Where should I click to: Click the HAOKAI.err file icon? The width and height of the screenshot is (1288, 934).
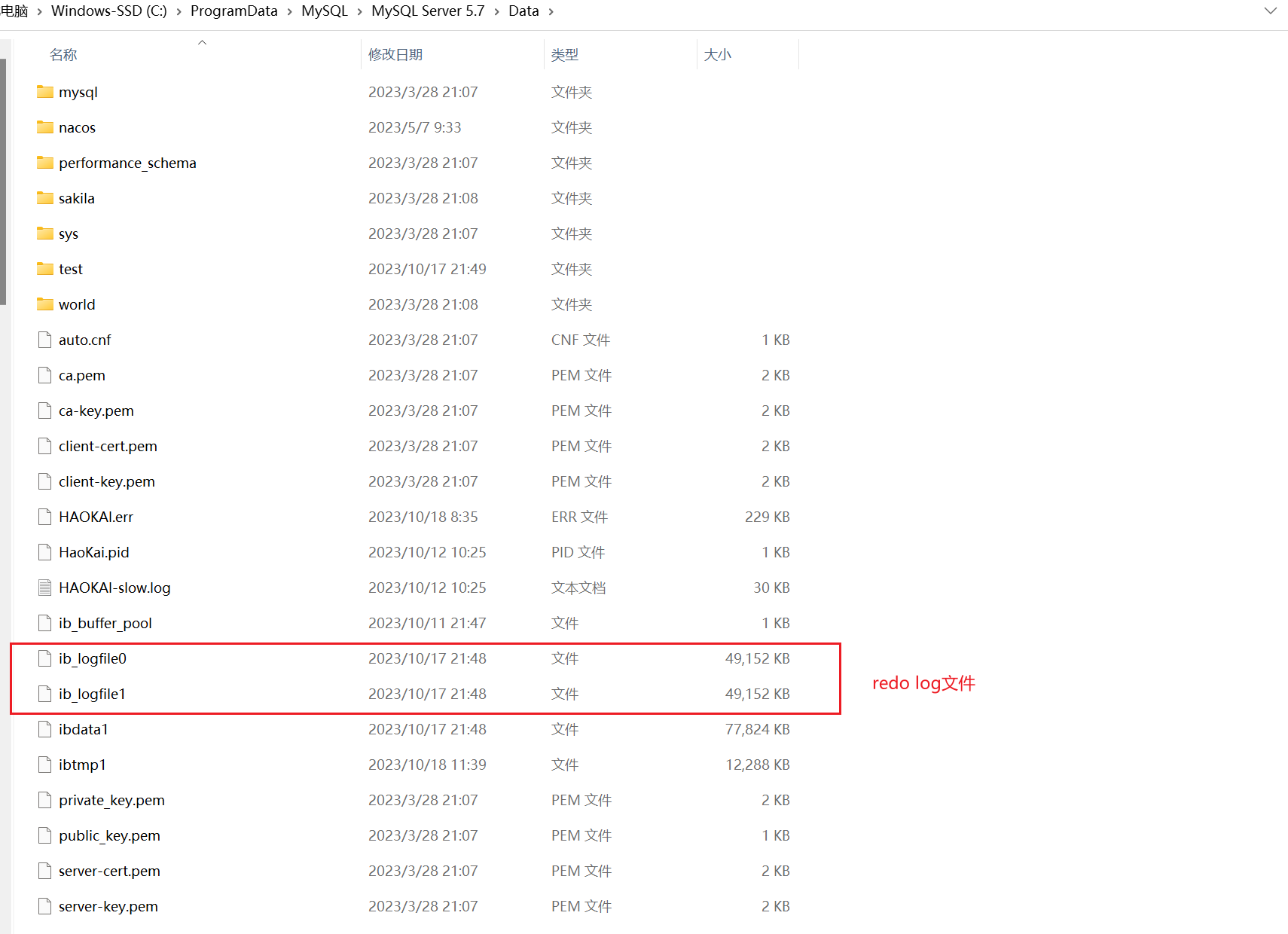45,517
